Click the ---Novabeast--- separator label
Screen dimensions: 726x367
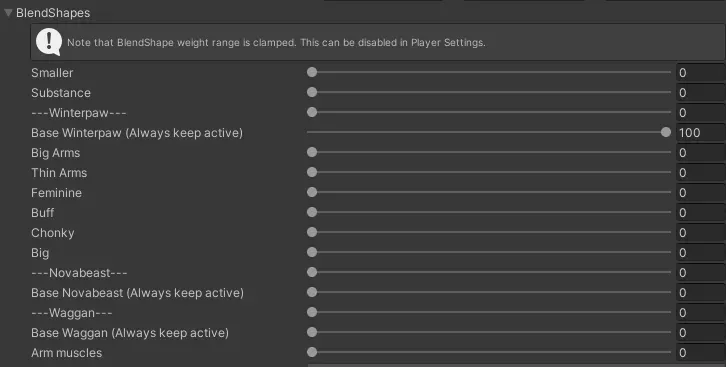click(79, 273)
